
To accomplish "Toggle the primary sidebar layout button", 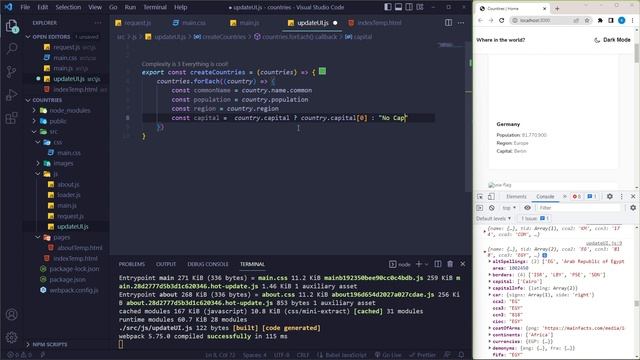I will (388, 7).
